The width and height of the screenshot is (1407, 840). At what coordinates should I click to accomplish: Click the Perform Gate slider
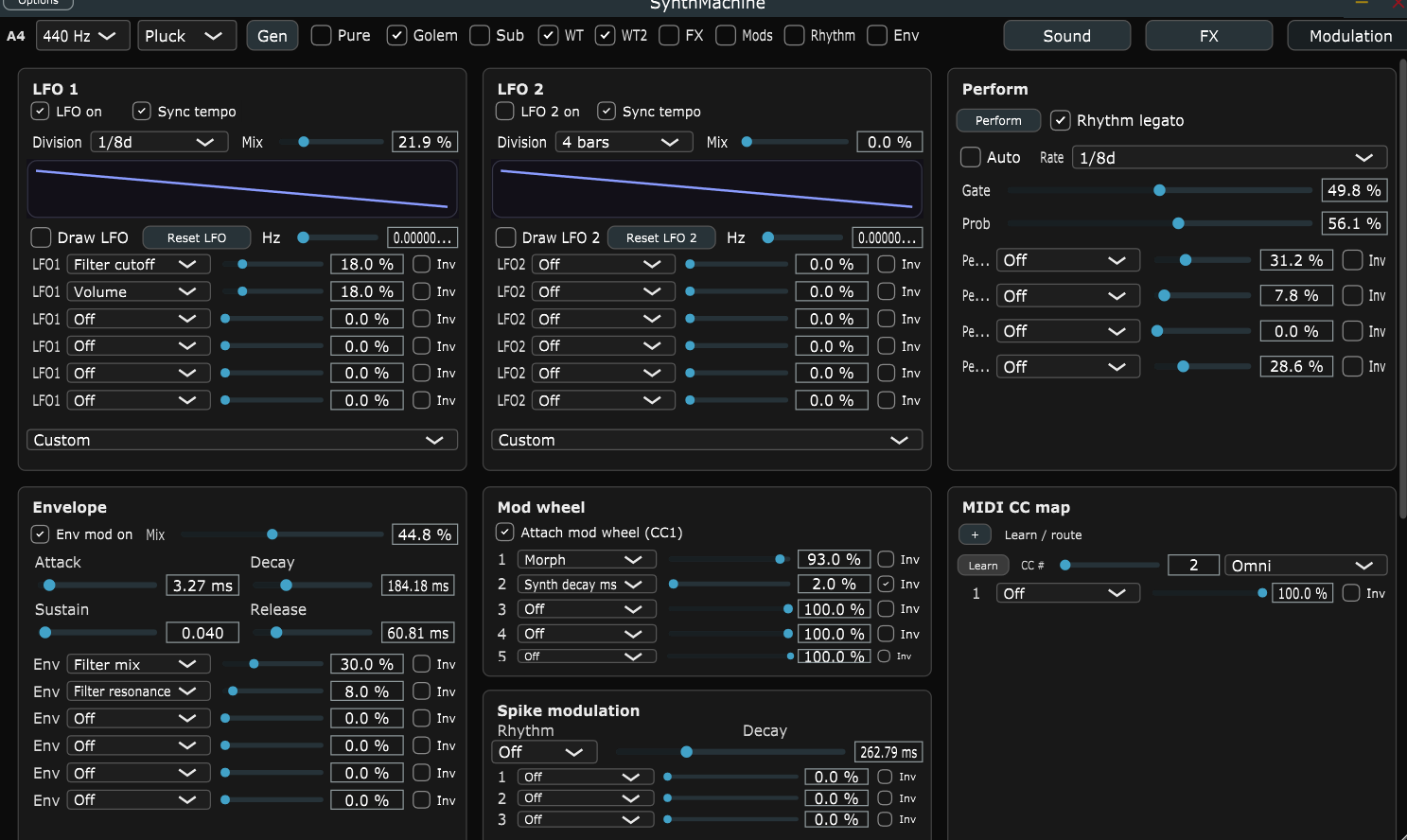(x=1159, y=190)
